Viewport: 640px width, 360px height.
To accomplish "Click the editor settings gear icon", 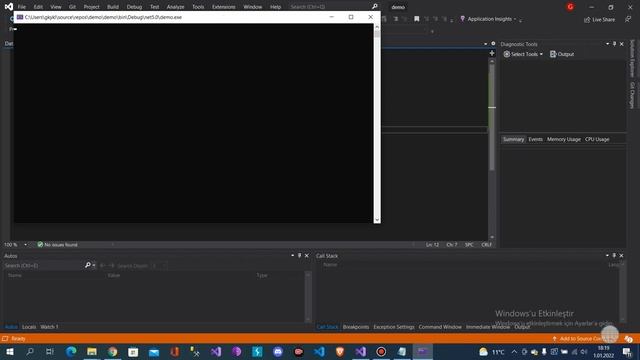I will point(493,43).
